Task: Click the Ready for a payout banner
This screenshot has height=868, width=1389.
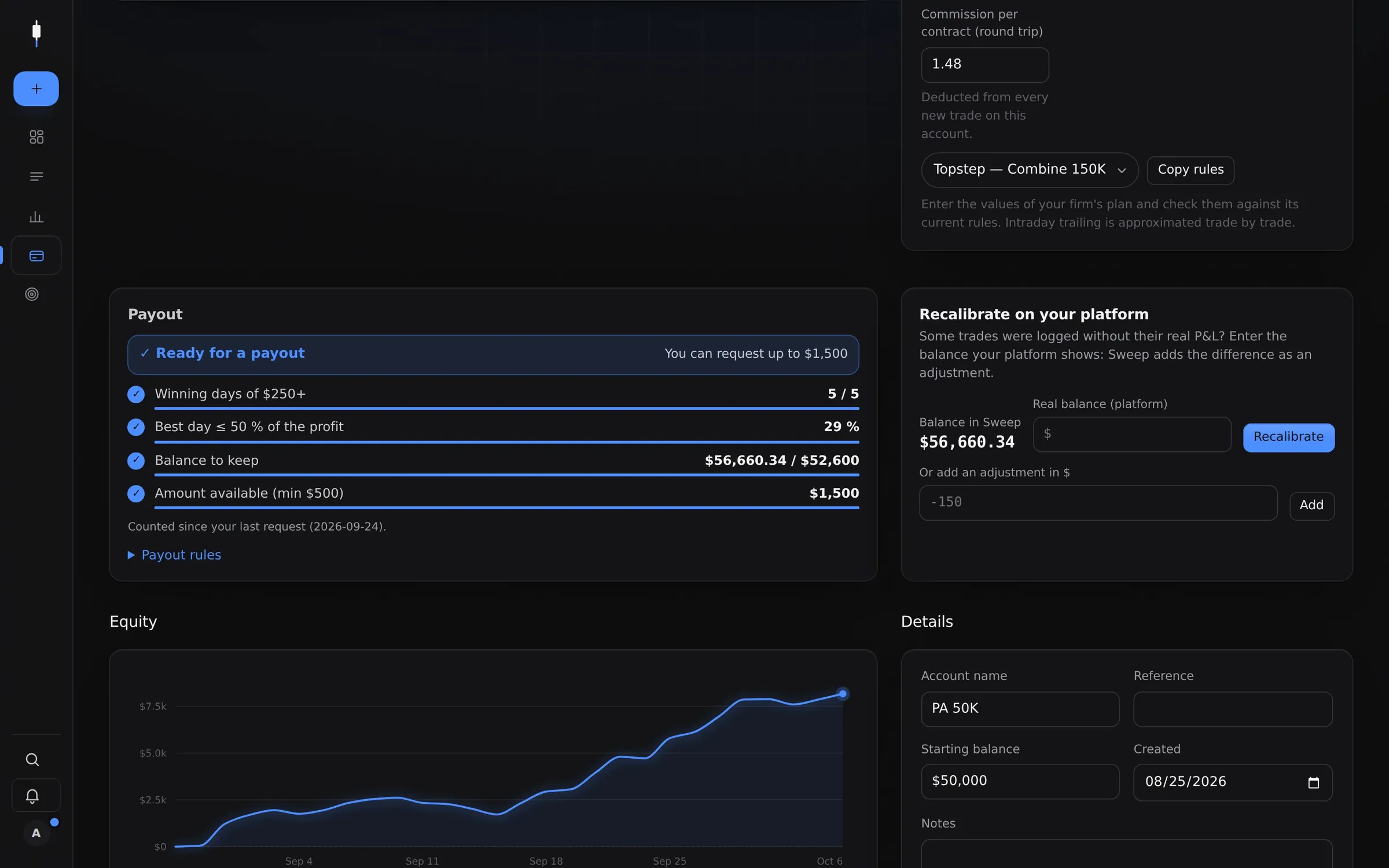Action: (493, 354)
